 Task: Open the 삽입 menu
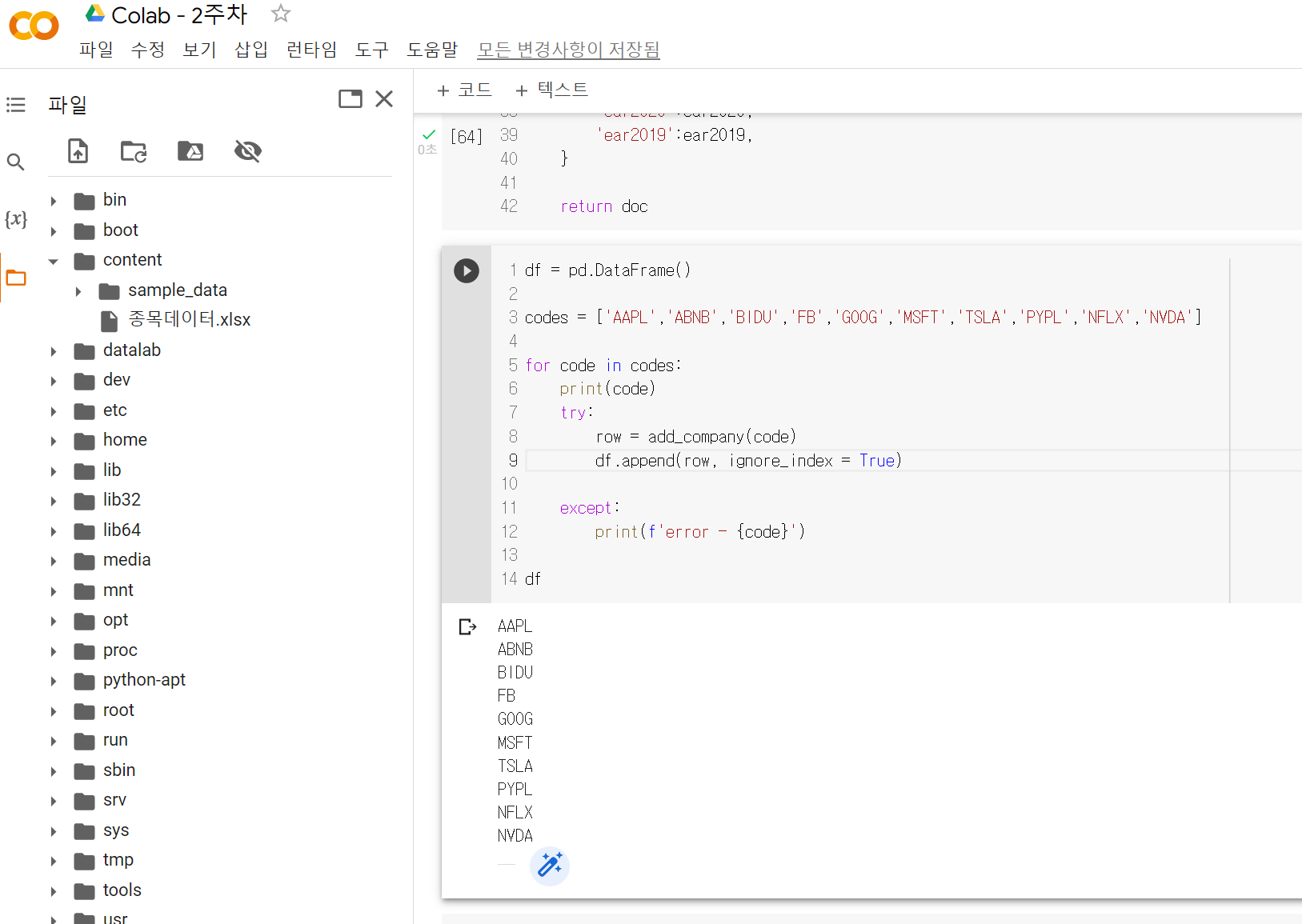tap(251, 50)
